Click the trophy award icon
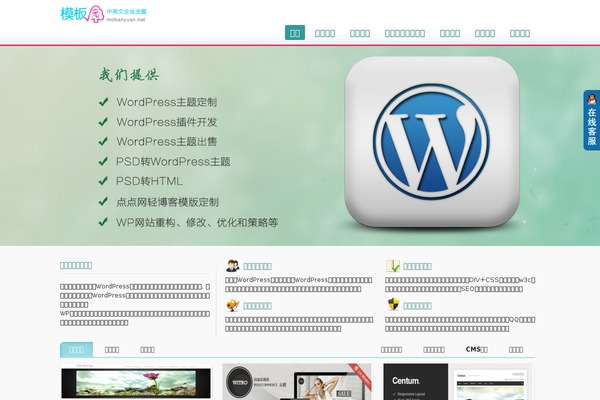The height and width of the screenshot is (400, 600). [232, 305]
